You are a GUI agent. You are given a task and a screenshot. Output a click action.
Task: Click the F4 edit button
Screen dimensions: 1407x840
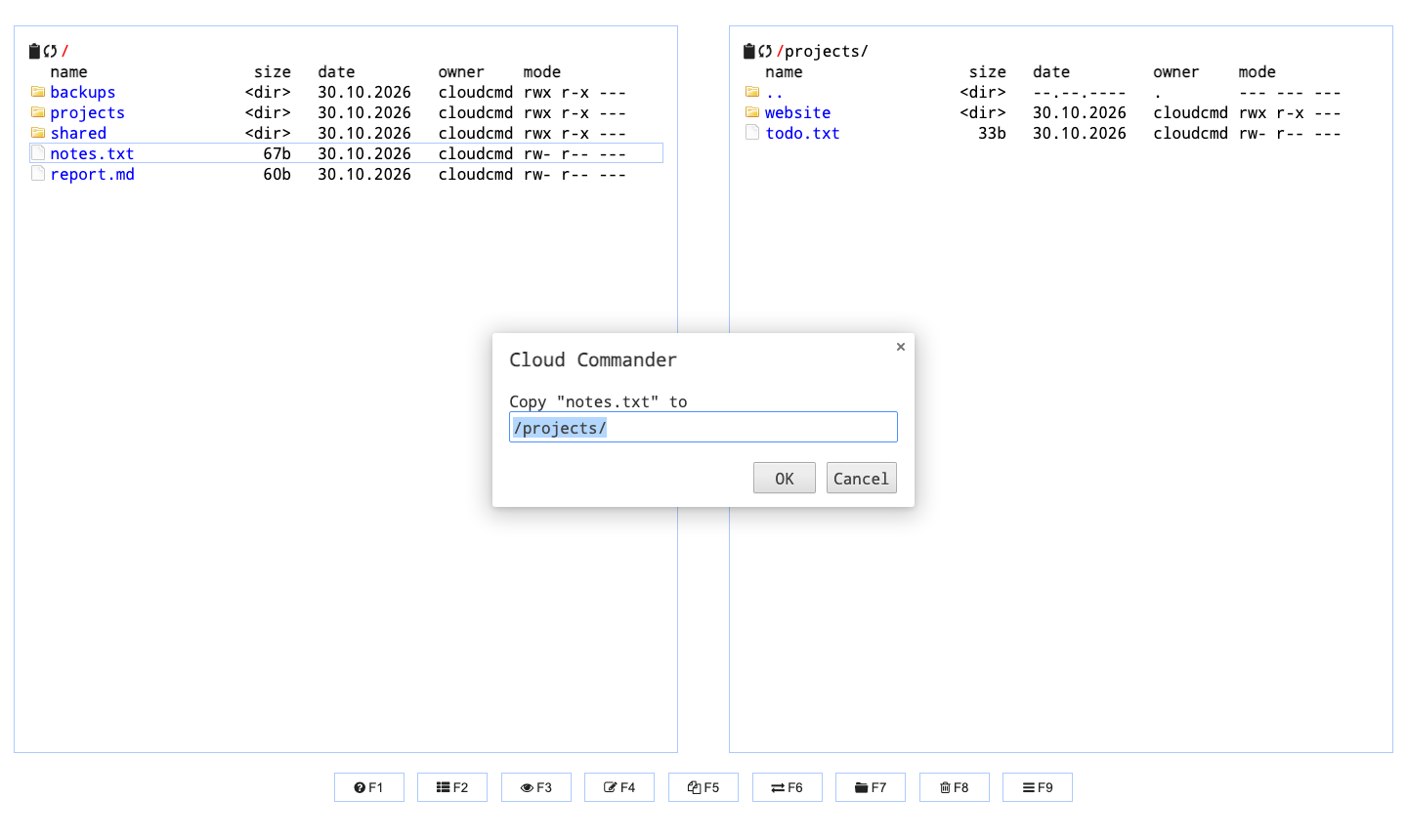tap(619, 787)
